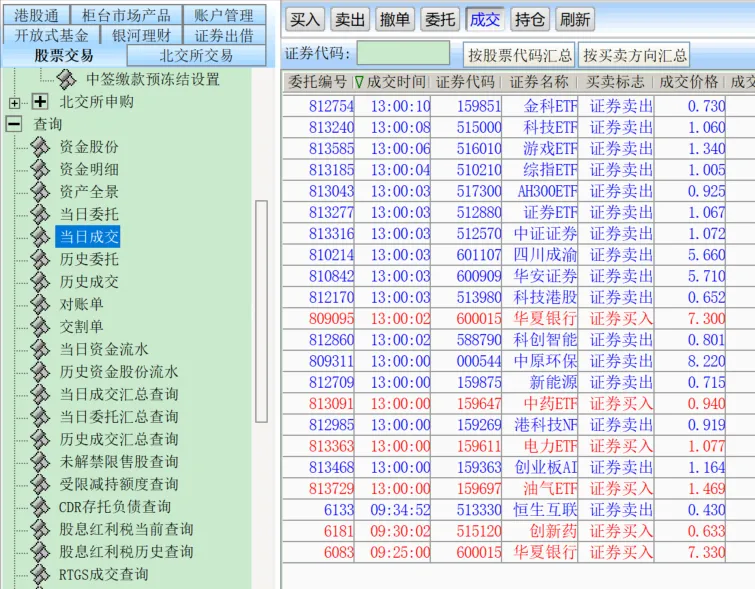Open the 柜台市场产品 tab
The image size is (755, 589).
click(x=126, y=15)
